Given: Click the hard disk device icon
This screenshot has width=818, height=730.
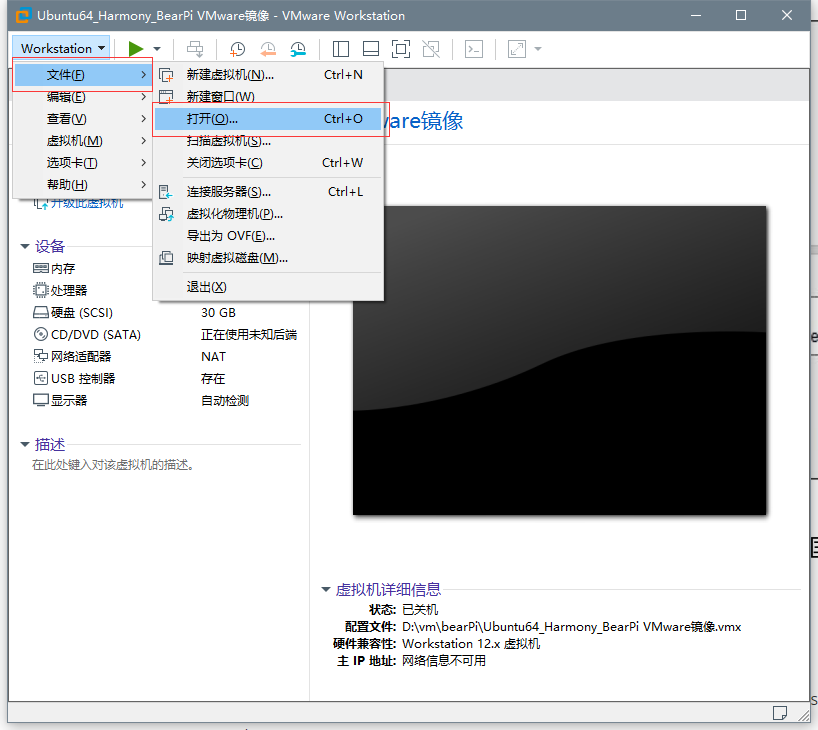Looking at the screenshot, I should (x=41, y=313).
